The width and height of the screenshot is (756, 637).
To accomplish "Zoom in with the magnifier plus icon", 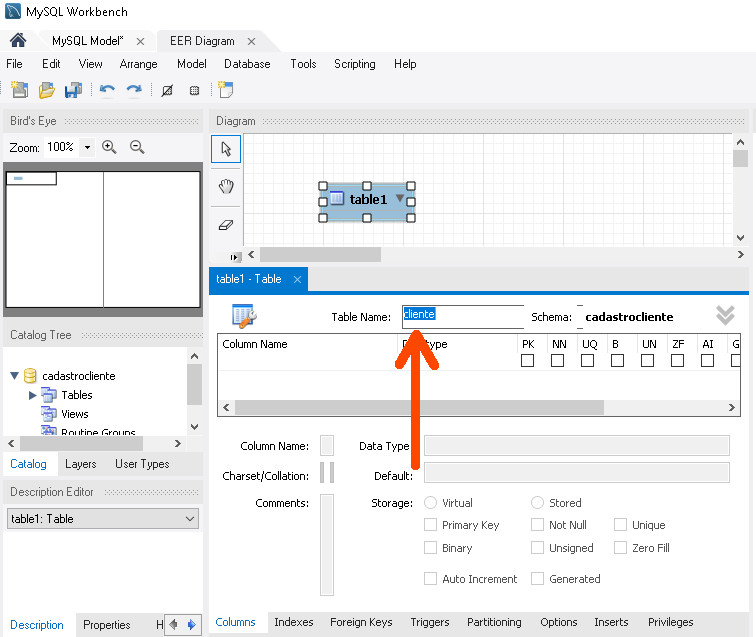I will 109,147.
